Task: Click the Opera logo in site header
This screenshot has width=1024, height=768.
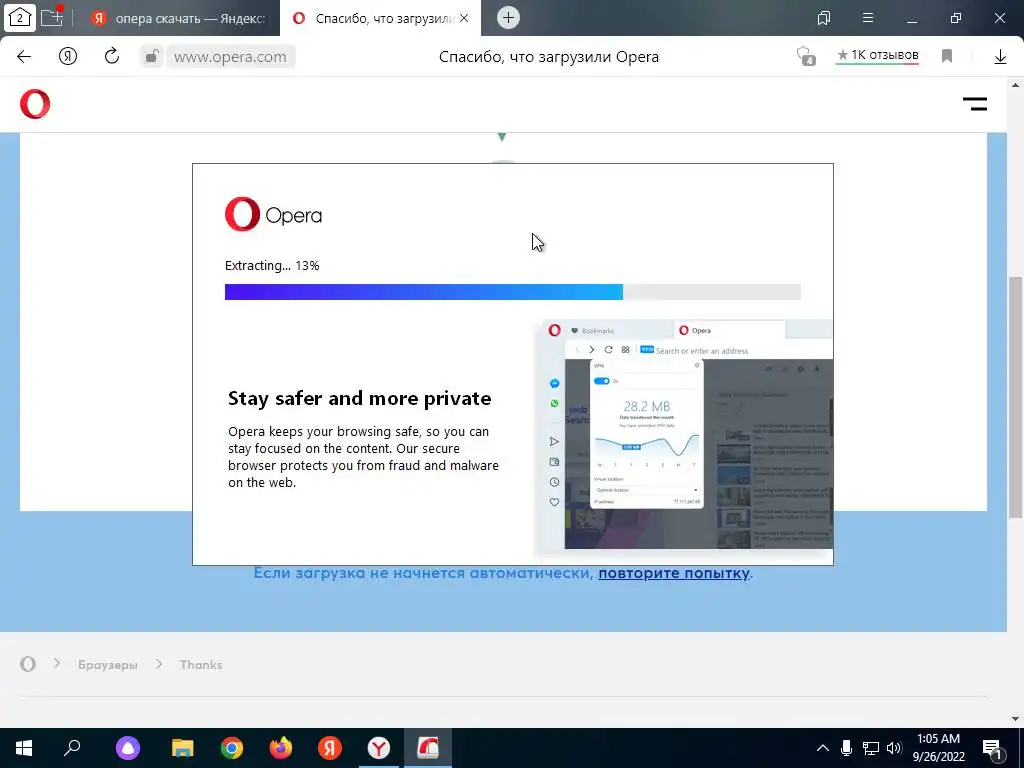Action: click(x=35, y=104)
